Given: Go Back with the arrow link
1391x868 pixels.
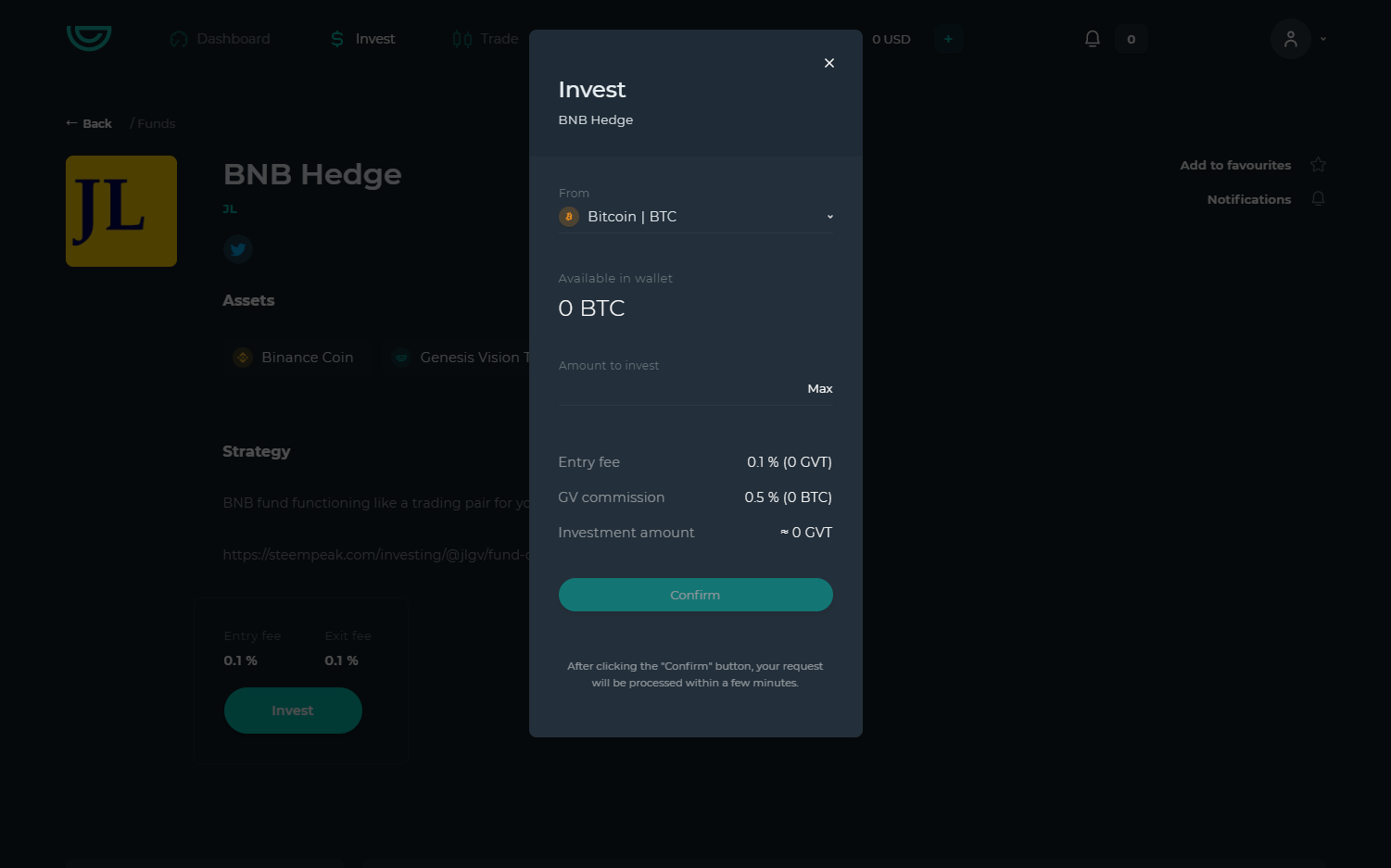Looking at the screenshot, I should click(89, 123).
